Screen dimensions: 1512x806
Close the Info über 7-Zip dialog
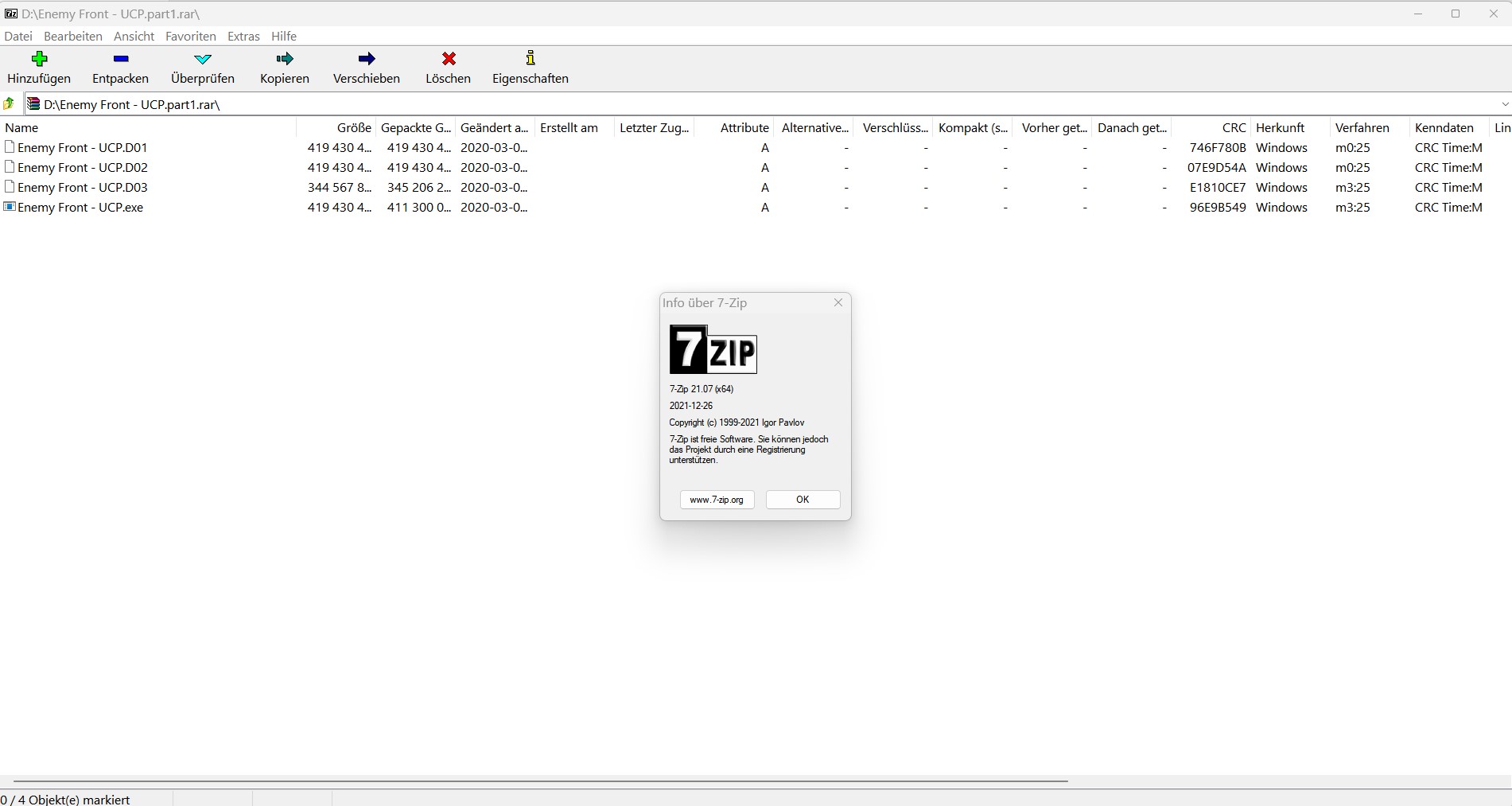point(838,302)
